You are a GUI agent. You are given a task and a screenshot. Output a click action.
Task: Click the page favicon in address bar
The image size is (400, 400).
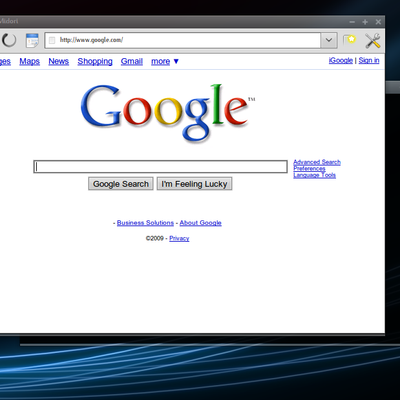click(x=52, y=40)
